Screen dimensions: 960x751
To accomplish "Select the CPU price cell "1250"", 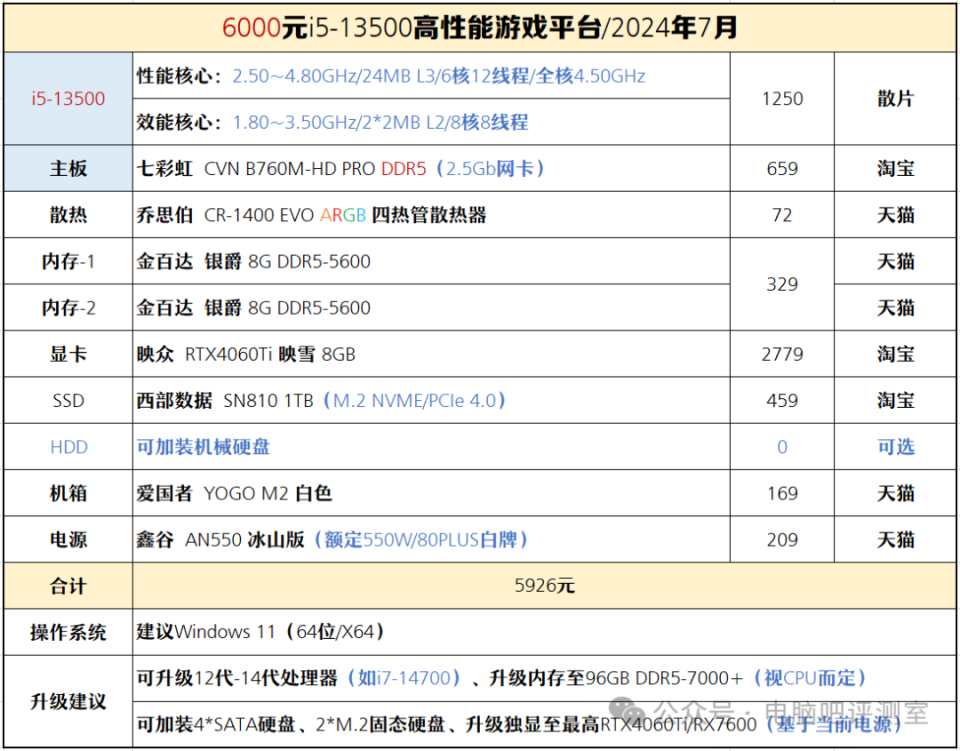I will (x=782, y=99).
